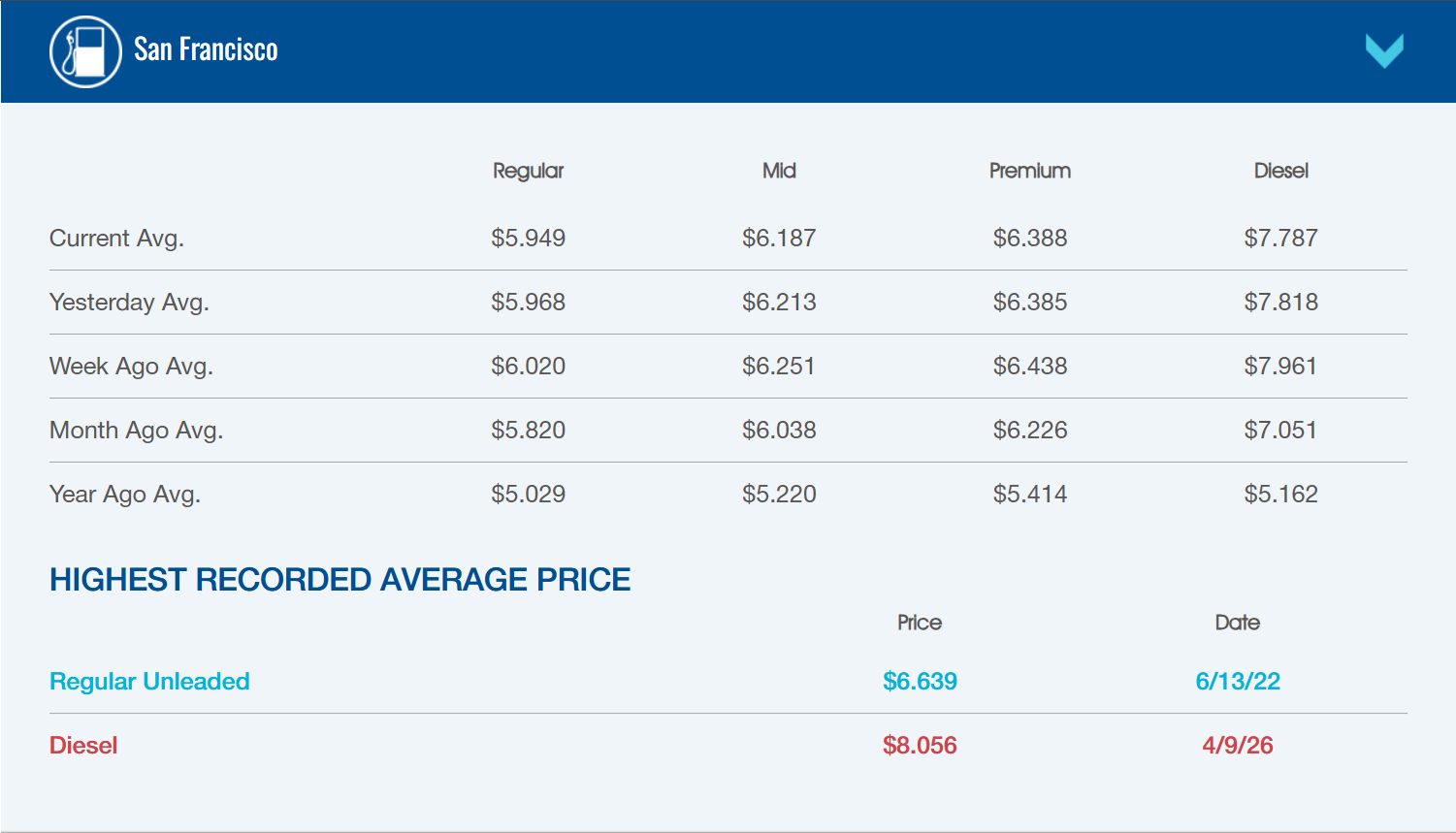Select the Diesel column header
Viewport: 1456px width, 833px height.
[1281, 171]
